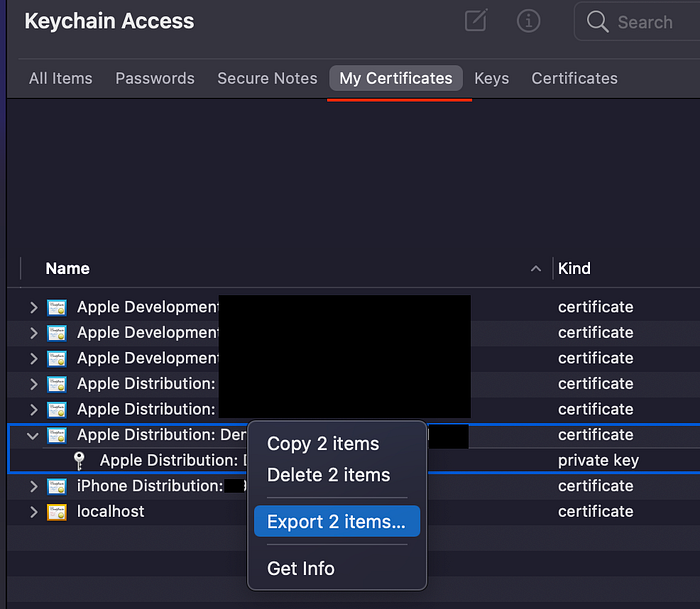Click the second Apple Distribution certificate icon
The height and width of the screenshot is (609, 700).
(57, 409)
